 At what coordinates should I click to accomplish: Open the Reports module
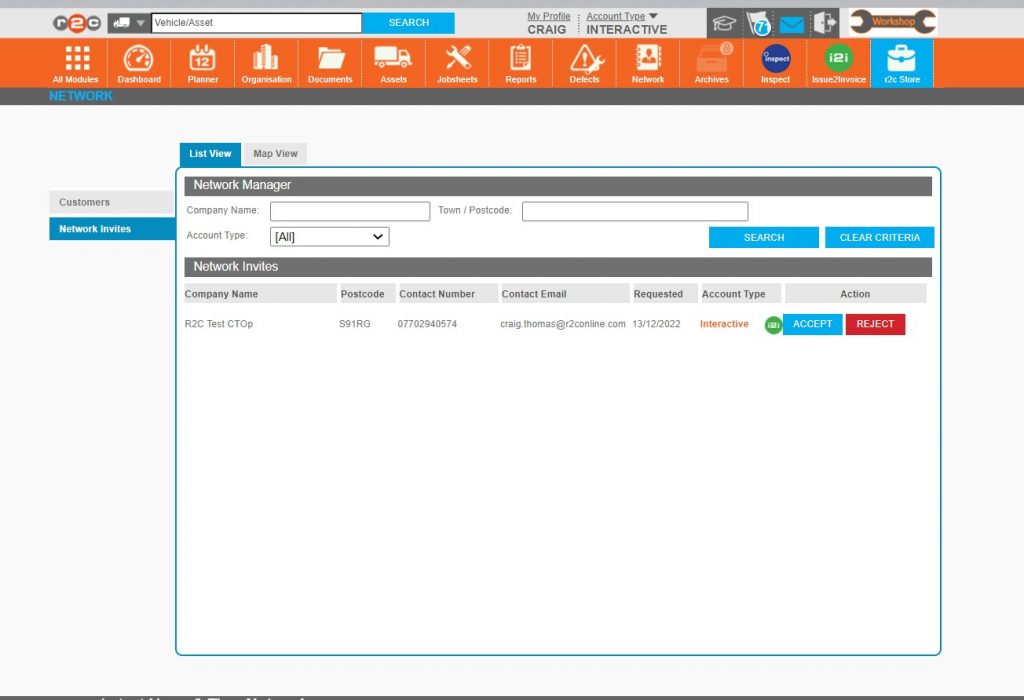tap(520, 62)
